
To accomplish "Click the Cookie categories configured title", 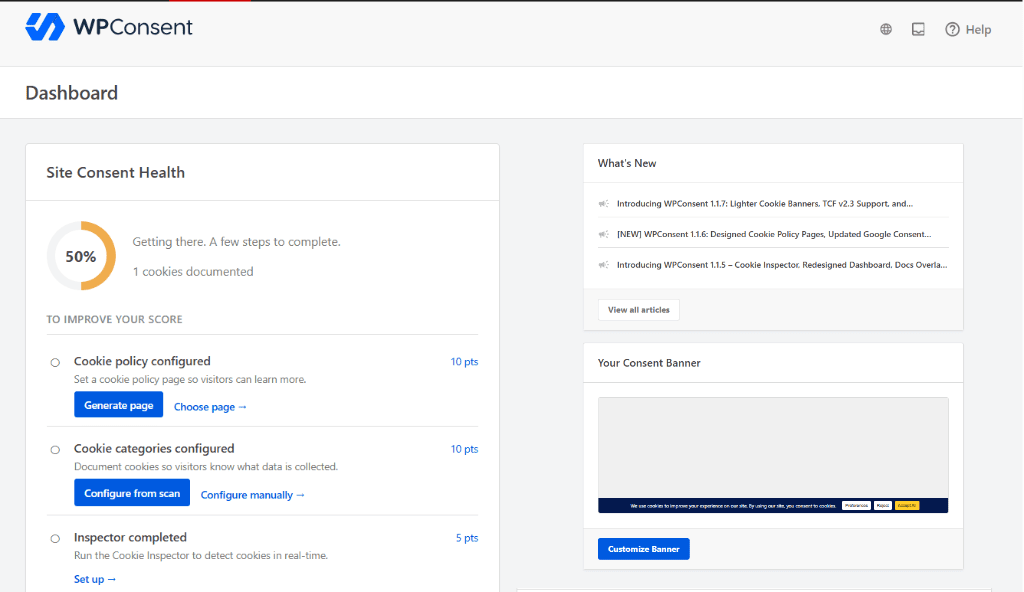I will tap(154, 449).
